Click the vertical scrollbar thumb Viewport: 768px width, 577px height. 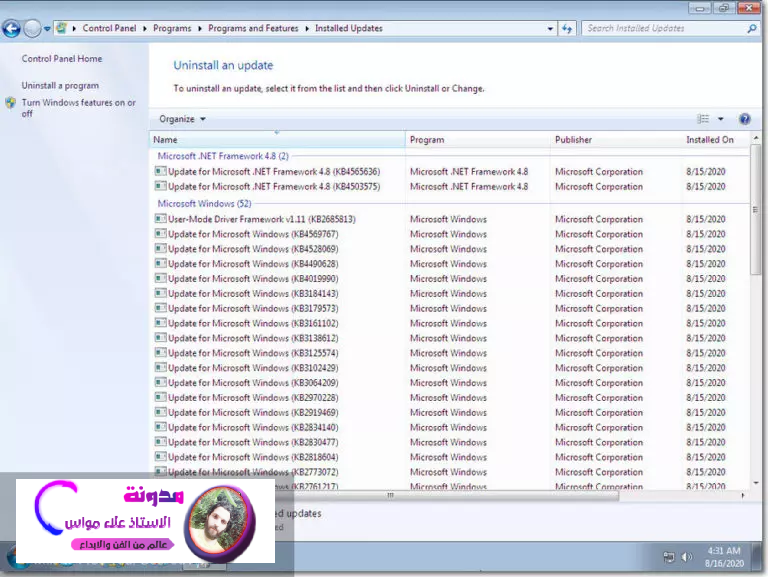tap(756, 210)
